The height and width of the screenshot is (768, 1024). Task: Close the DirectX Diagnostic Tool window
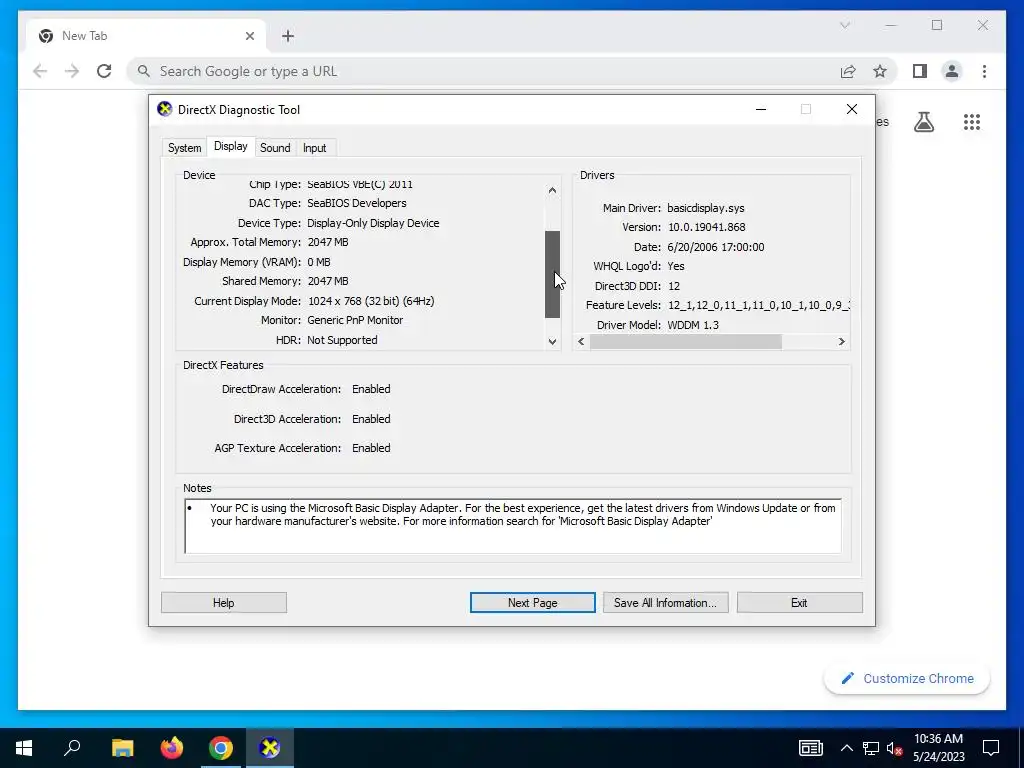[x=852, y=109]
